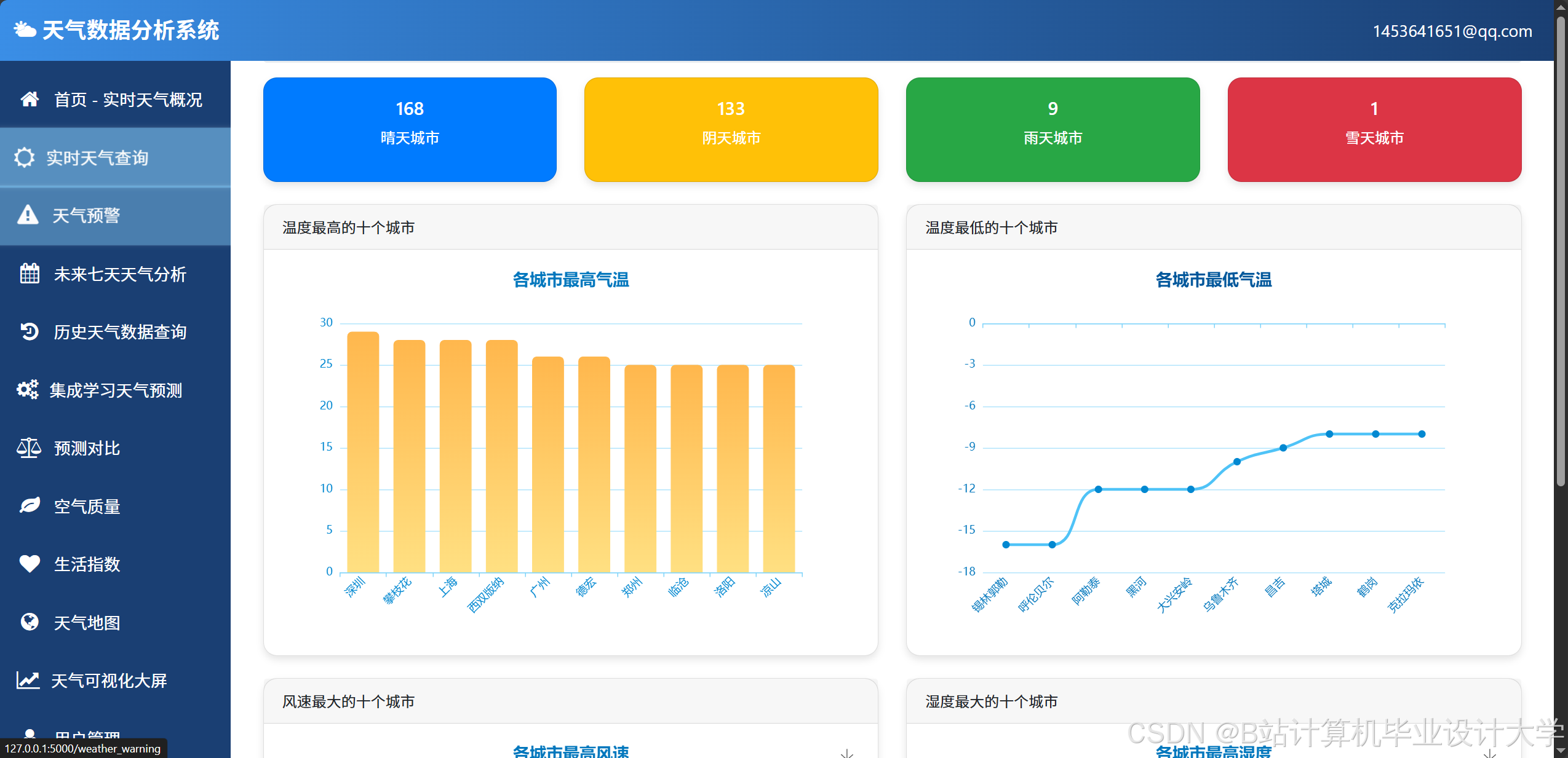The image size is (1568, 758).
Task: Click the warning triangle icon
Action: point(28,215)
